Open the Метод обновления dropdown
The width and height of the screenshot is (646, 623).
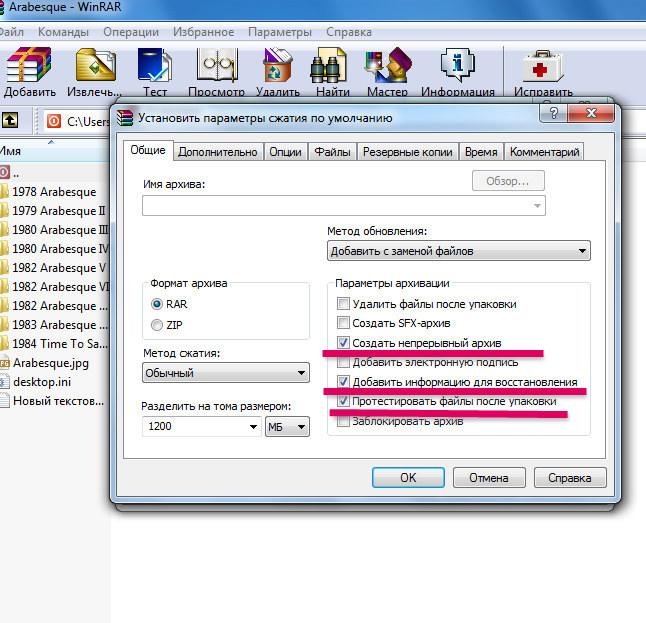coord(459,251)
